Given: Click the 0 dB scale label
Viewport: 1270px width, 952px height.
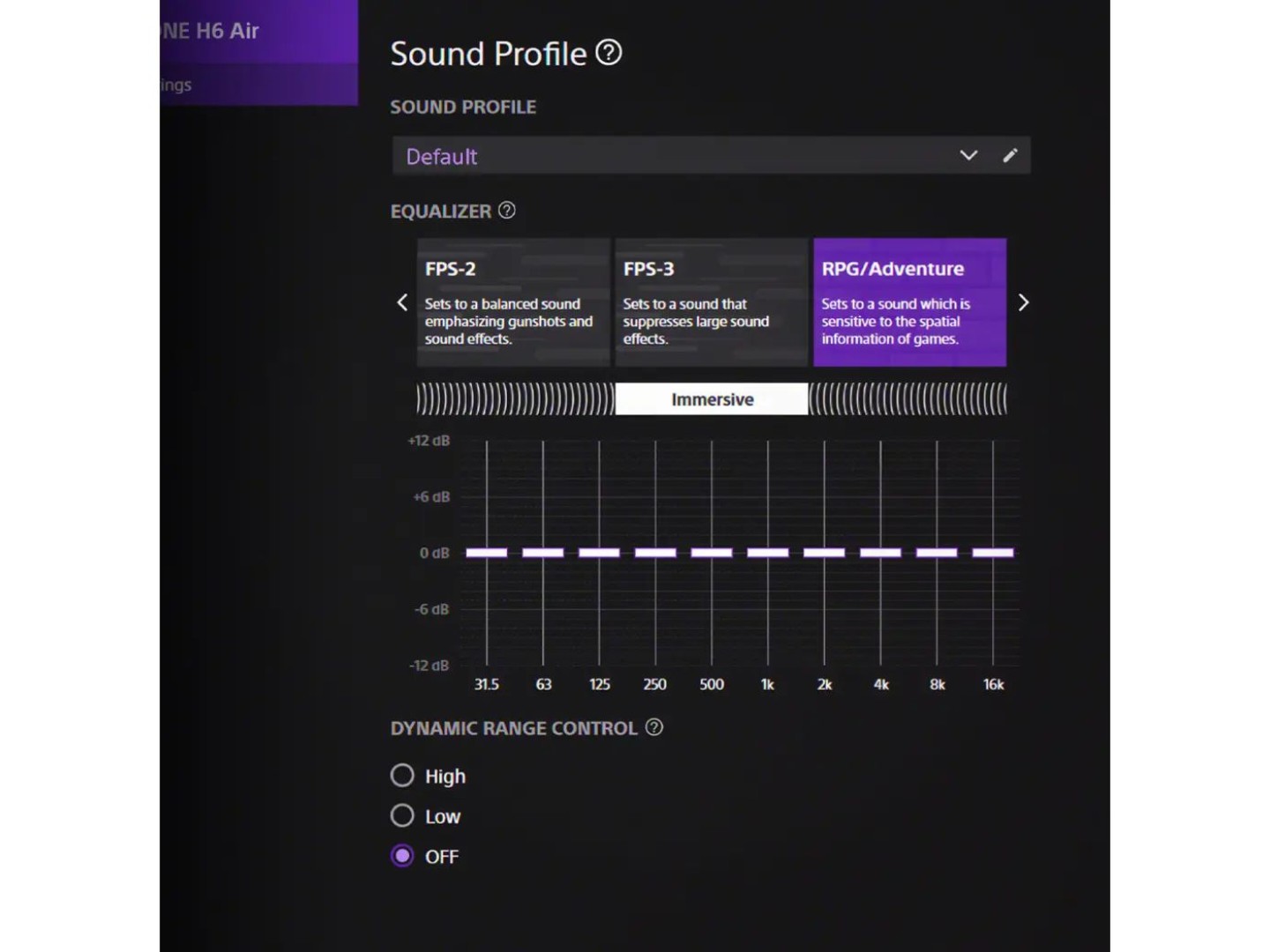Looking at the screenshot, I should click(x=435, y=553).
